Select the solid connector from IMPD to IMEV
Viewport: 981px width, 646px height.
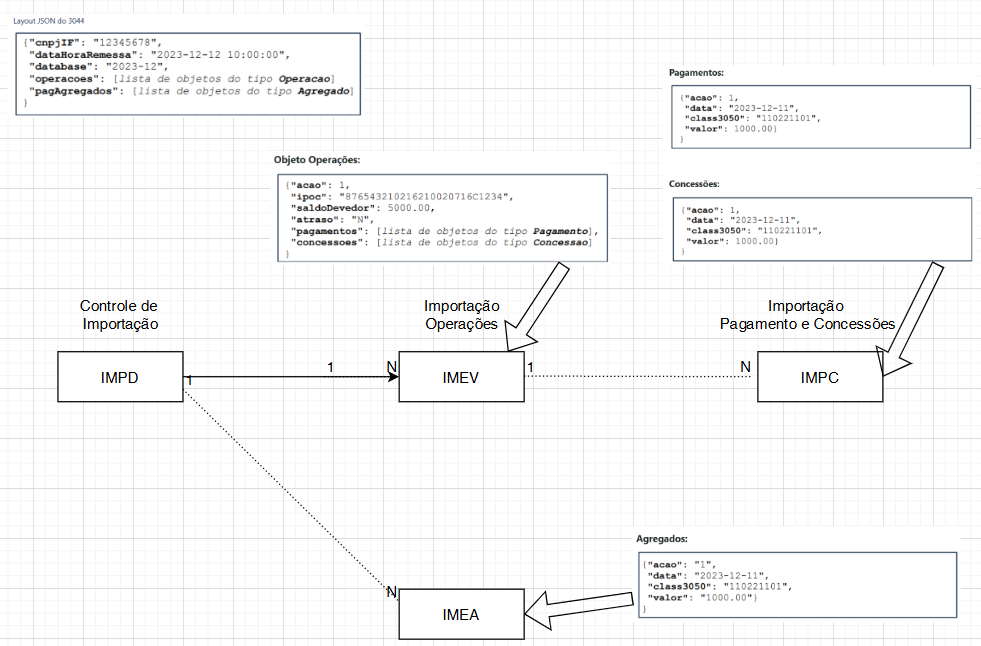(x=291, y=376)
